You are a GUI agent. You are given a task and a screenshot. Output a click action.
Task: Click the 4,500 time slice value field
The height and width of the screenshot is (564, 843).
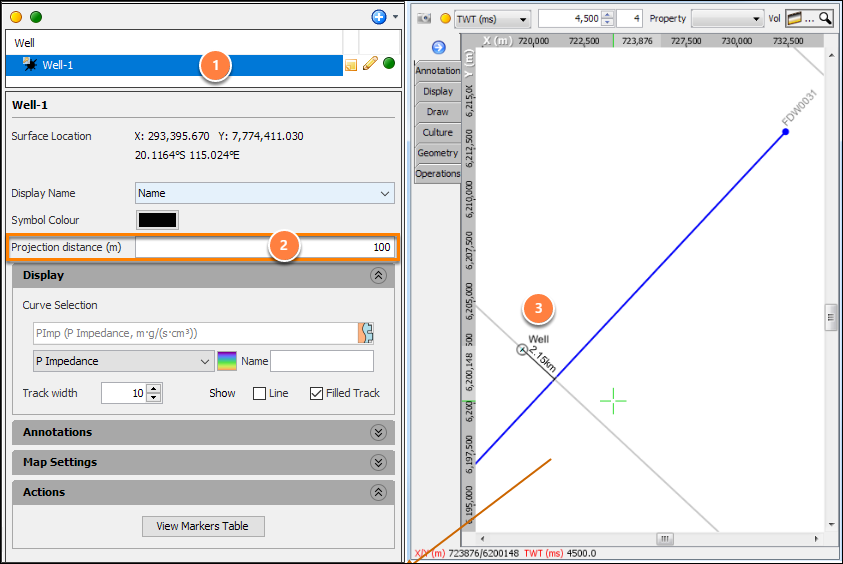[x=570, y=19]
